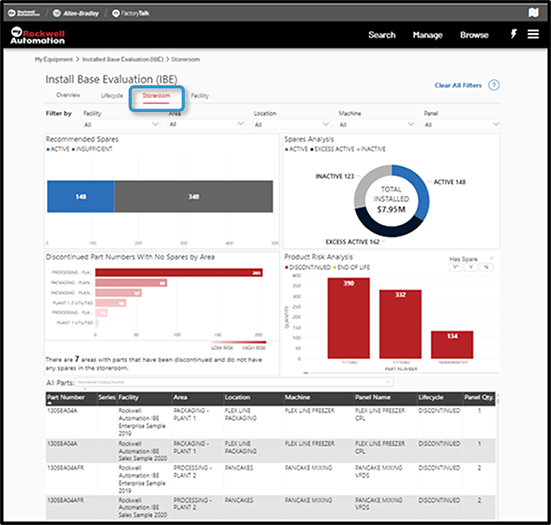551x525 pixels.
Task: Click the small Rockwell Automation top-bar logo
Action: coord(24,13)
